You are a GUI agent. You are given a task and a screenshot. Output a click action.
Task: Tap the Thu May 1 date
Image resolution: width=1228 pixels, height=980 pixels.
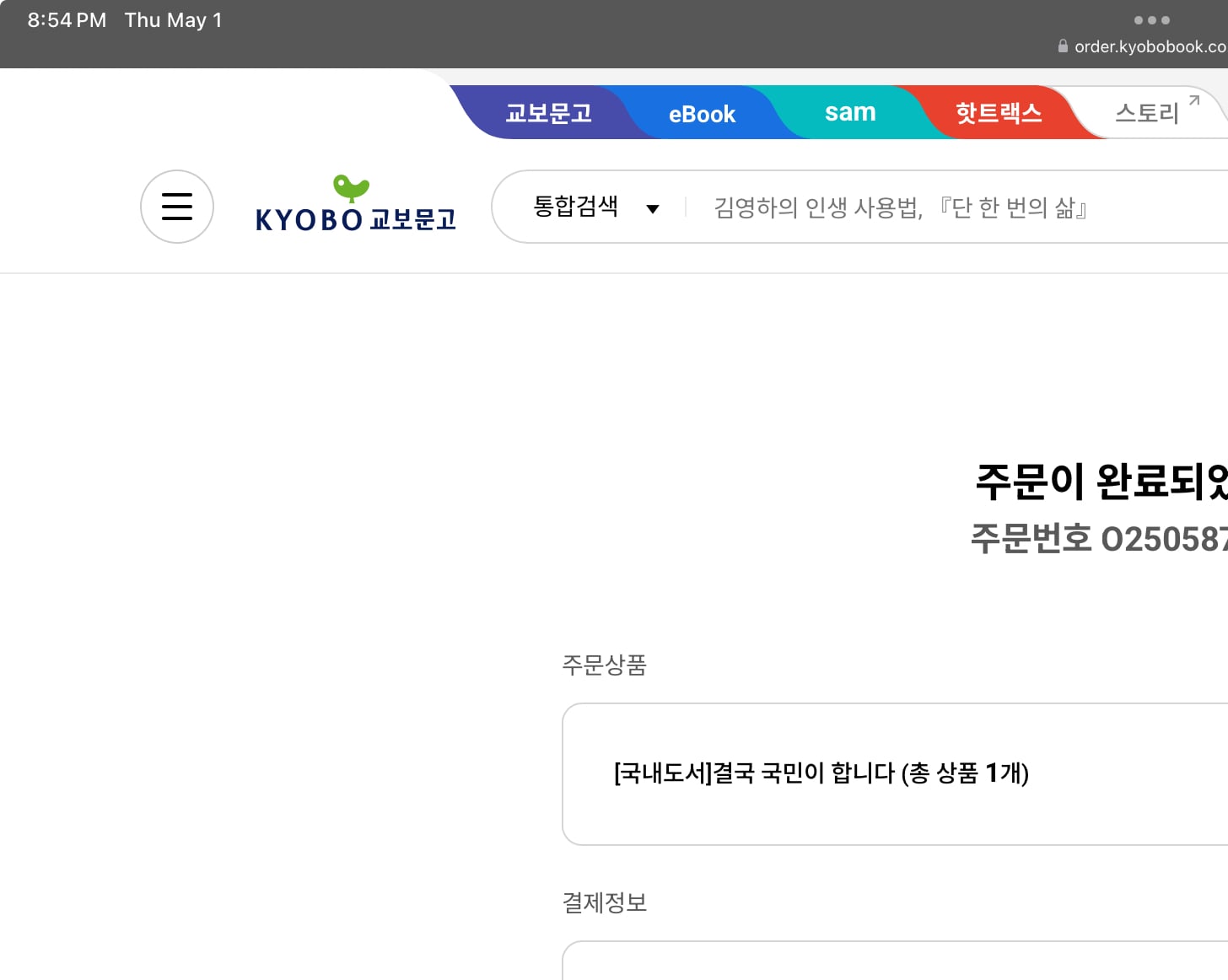174,20
